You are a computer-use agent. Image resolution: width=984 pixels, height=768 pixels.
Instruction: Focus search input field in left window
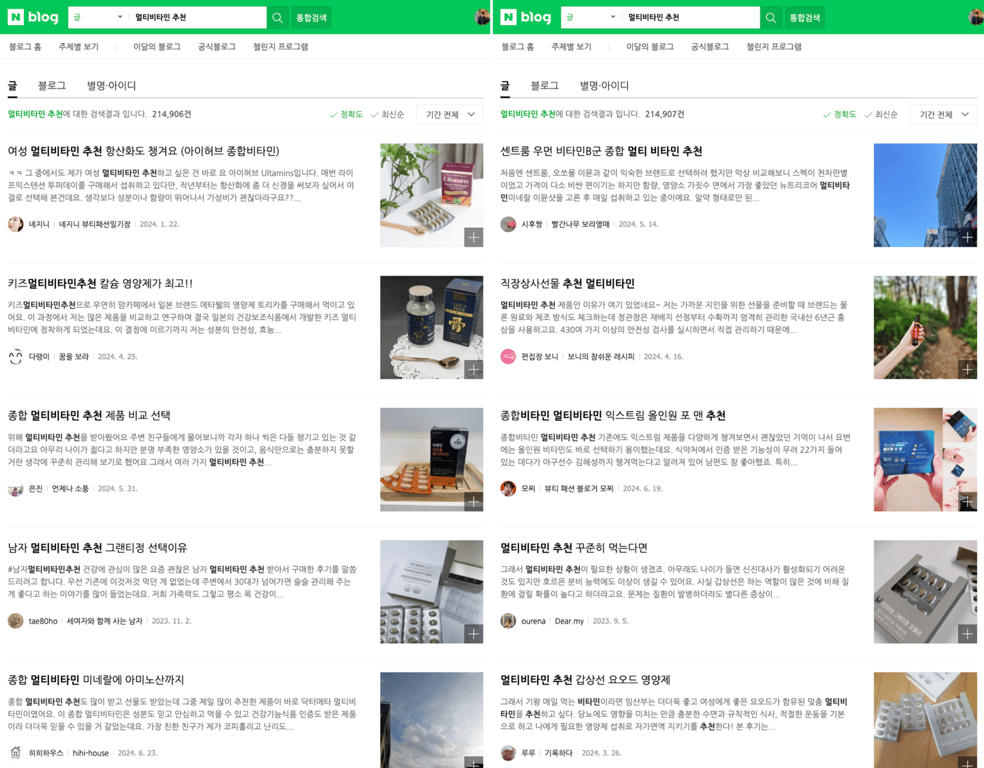(198, 18)
